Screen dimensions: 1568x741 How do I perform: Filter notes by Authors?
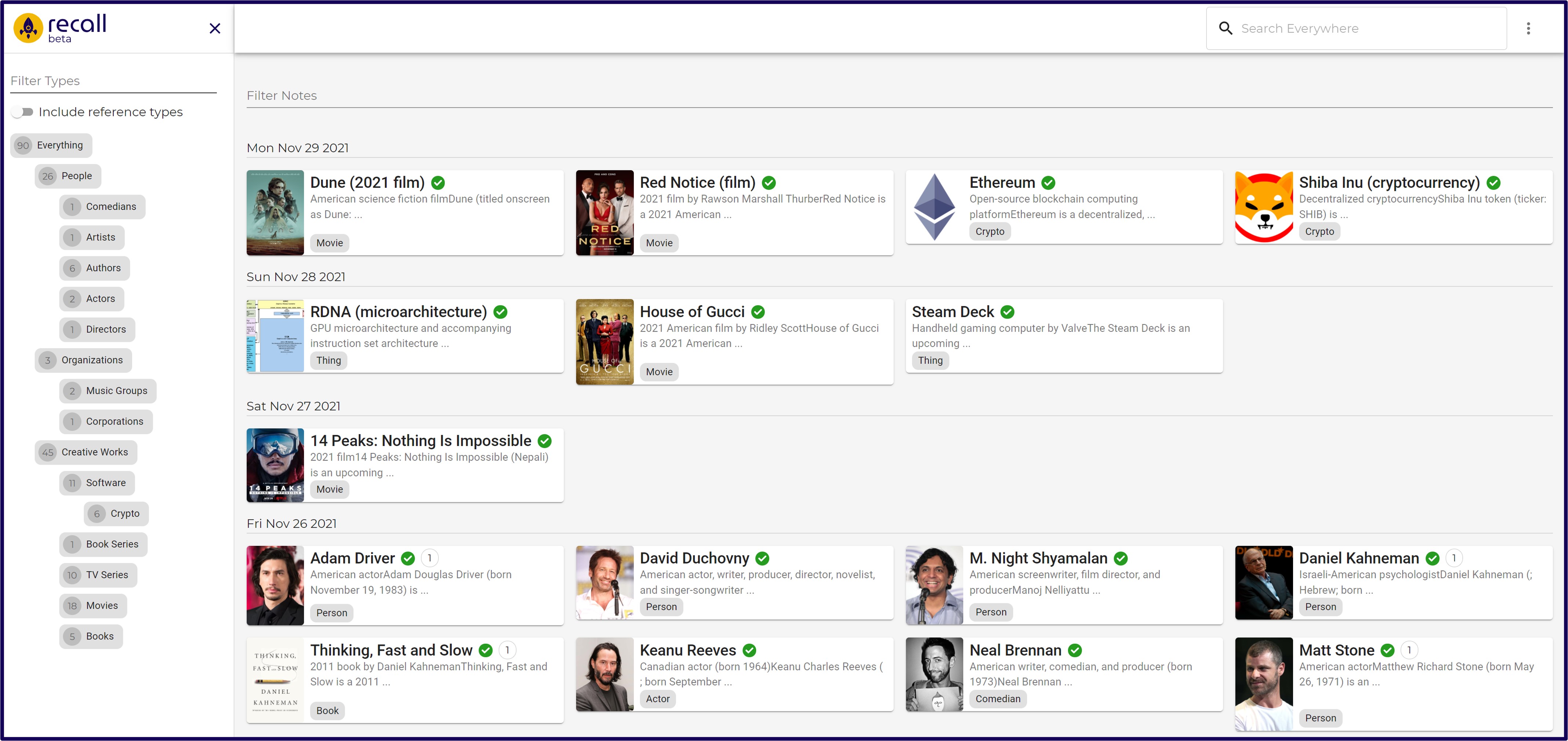[x=94, y=268]
